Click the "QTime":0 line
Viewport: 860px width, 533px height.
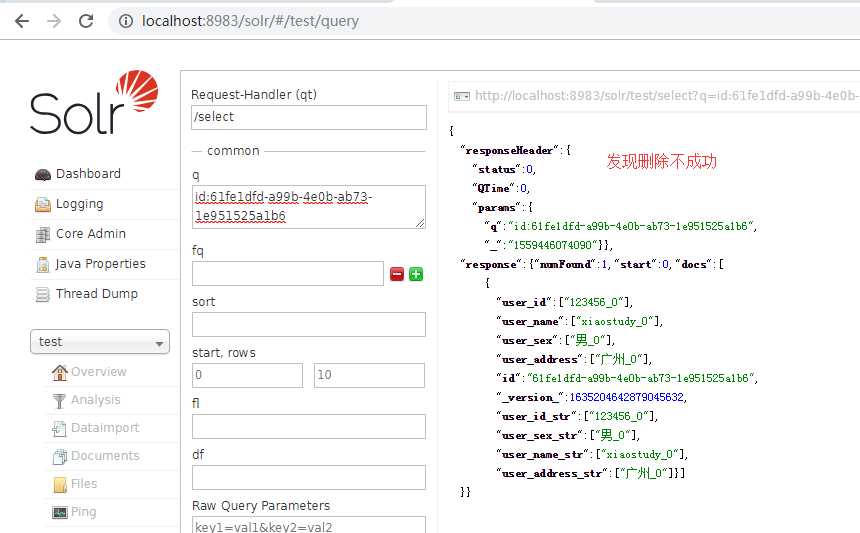[501, 188]
